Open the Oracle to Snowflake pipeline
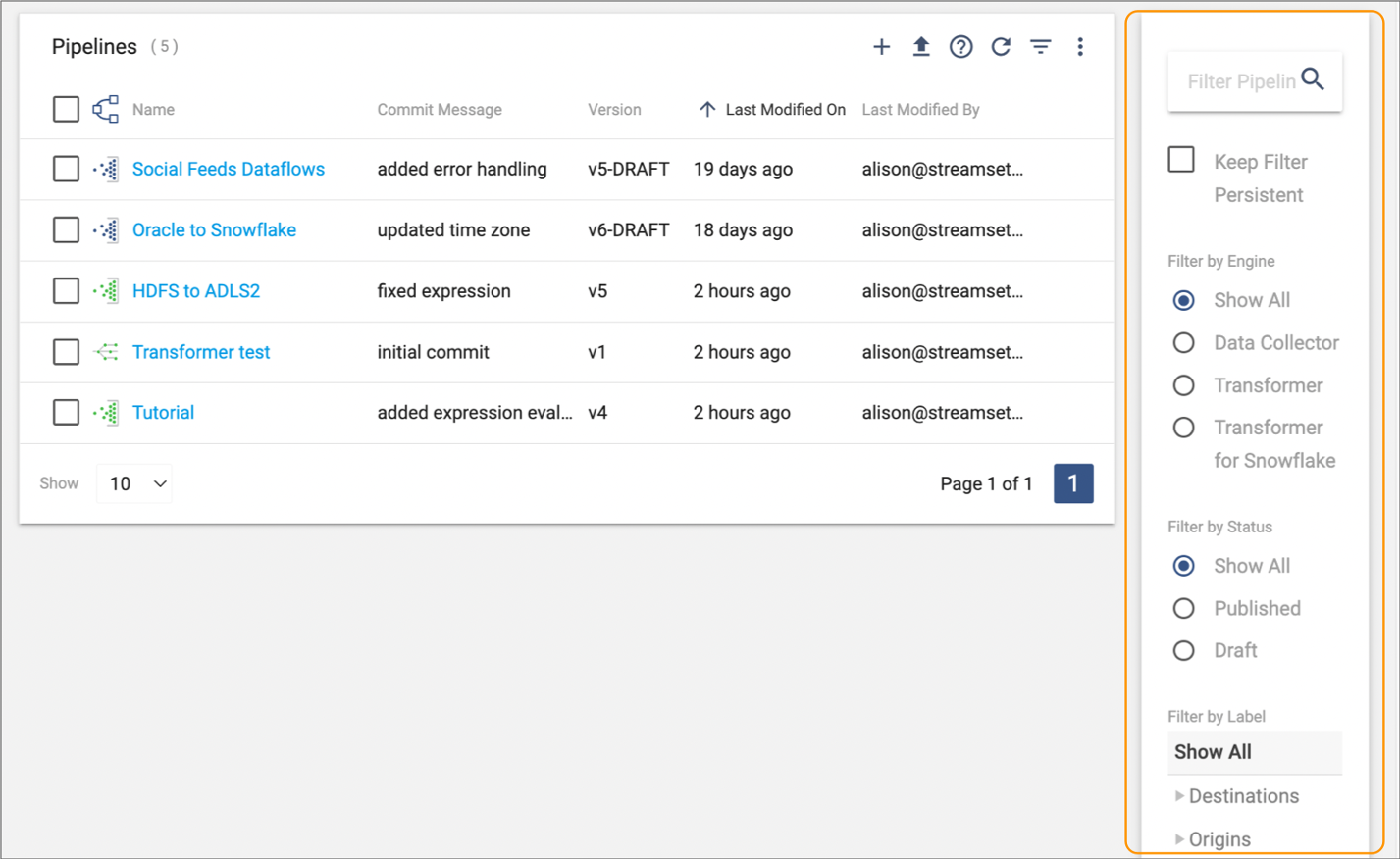 point(214,229)
